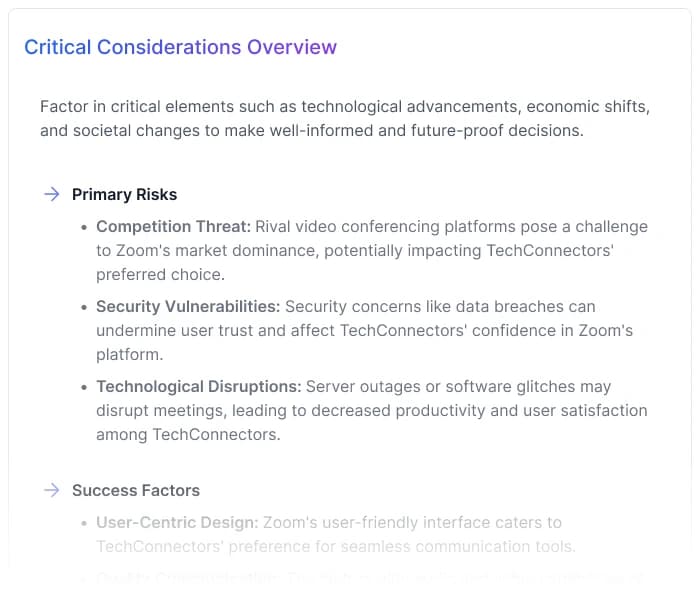Select the Technological Disruptions bold label
This screenshot has width=700, height=600.
[x=198, y=386]
